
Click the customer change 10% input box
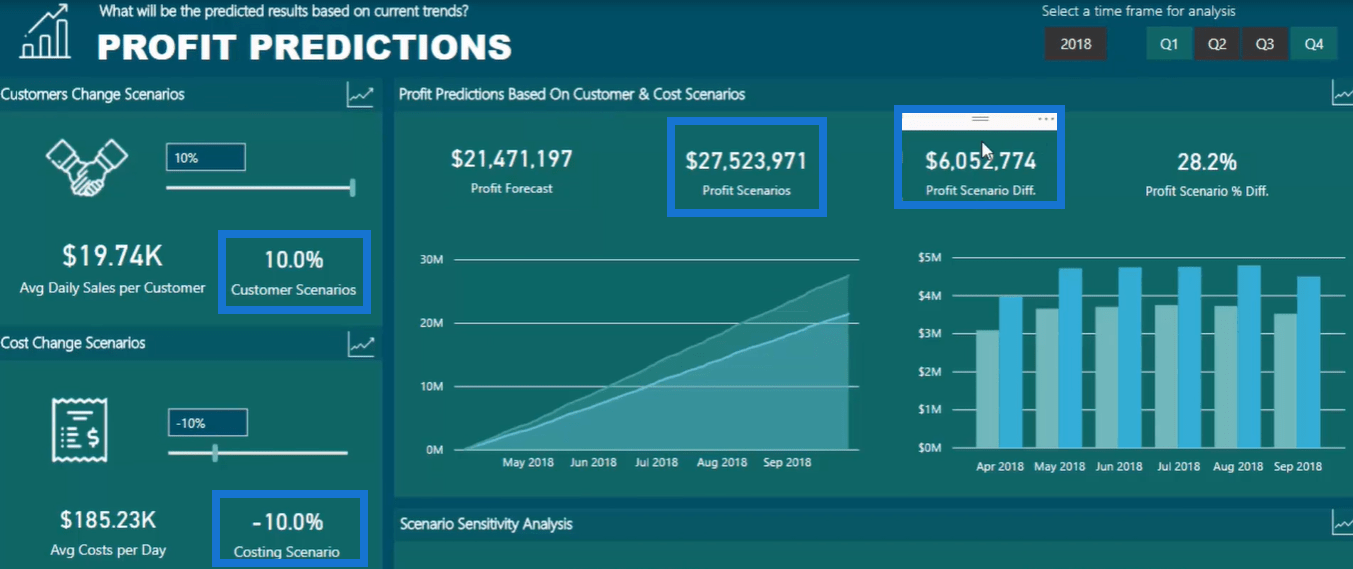coord(206,158)
